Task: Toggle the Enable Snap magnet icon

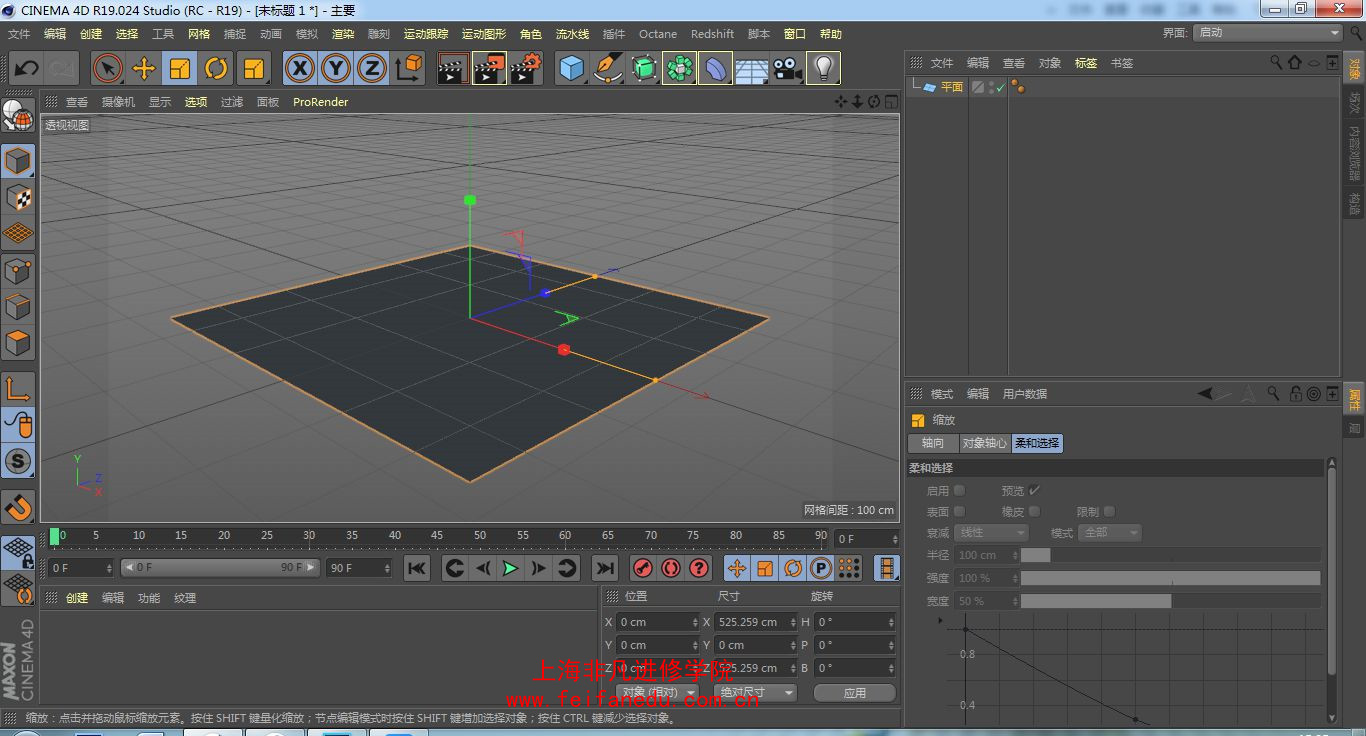Action: 18,508
